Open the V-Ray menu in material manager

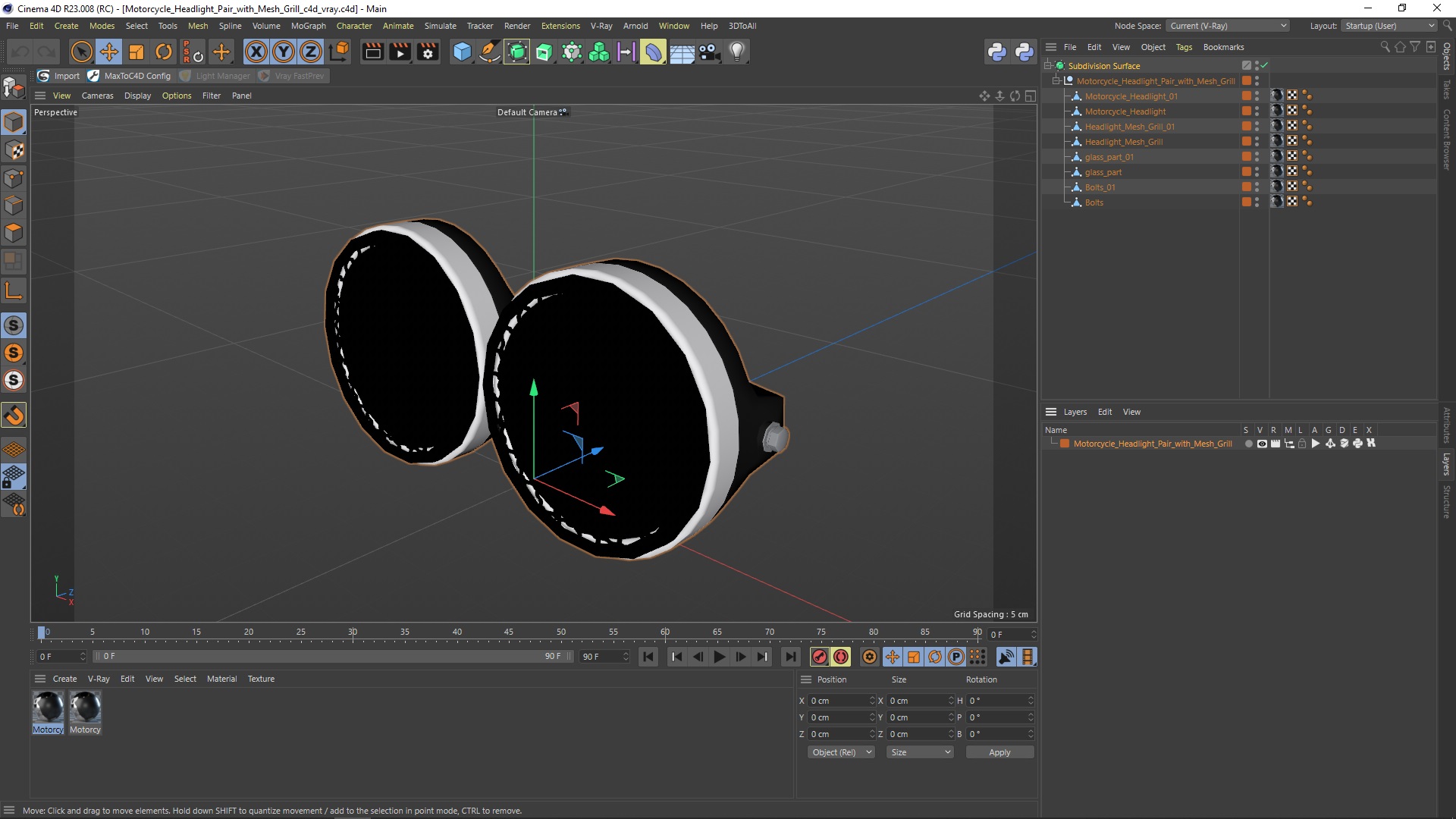pos(98,679)
